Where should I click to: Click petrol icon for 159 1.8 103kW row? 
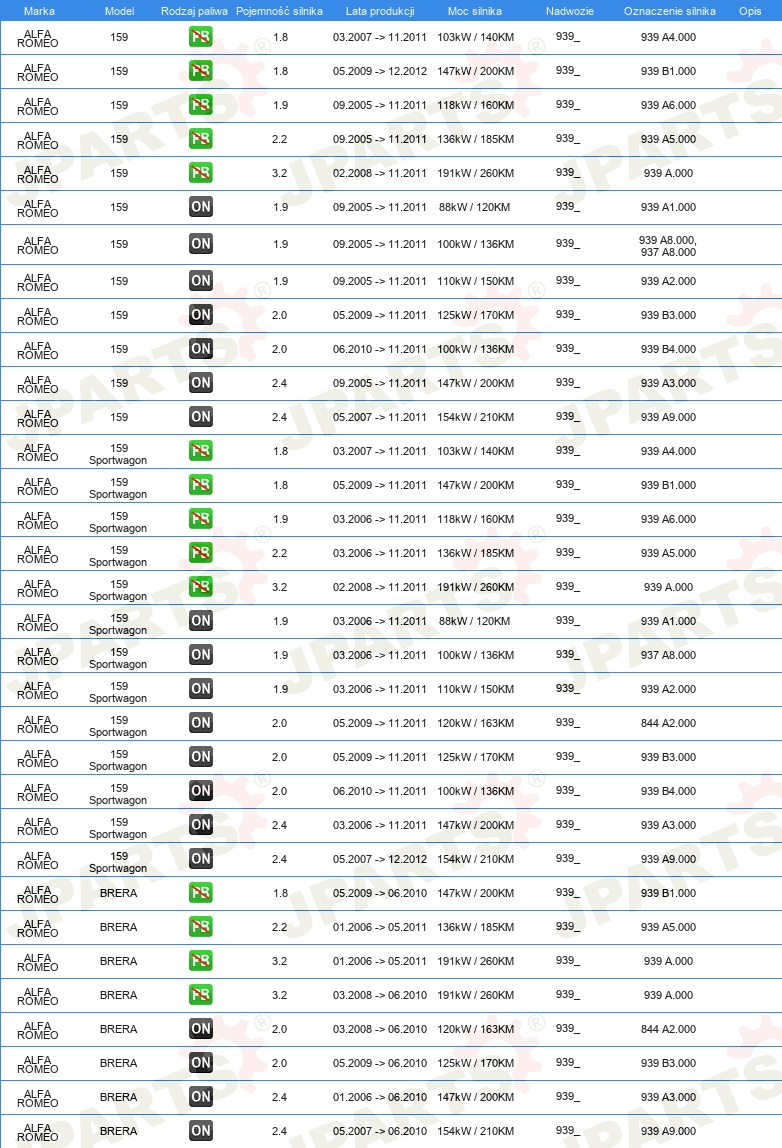201,37
